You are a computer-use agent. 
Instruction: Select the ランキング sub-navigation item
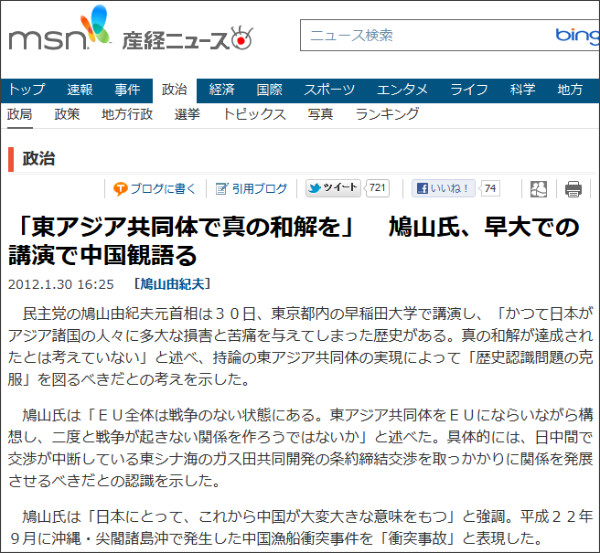tap(387, 114)
